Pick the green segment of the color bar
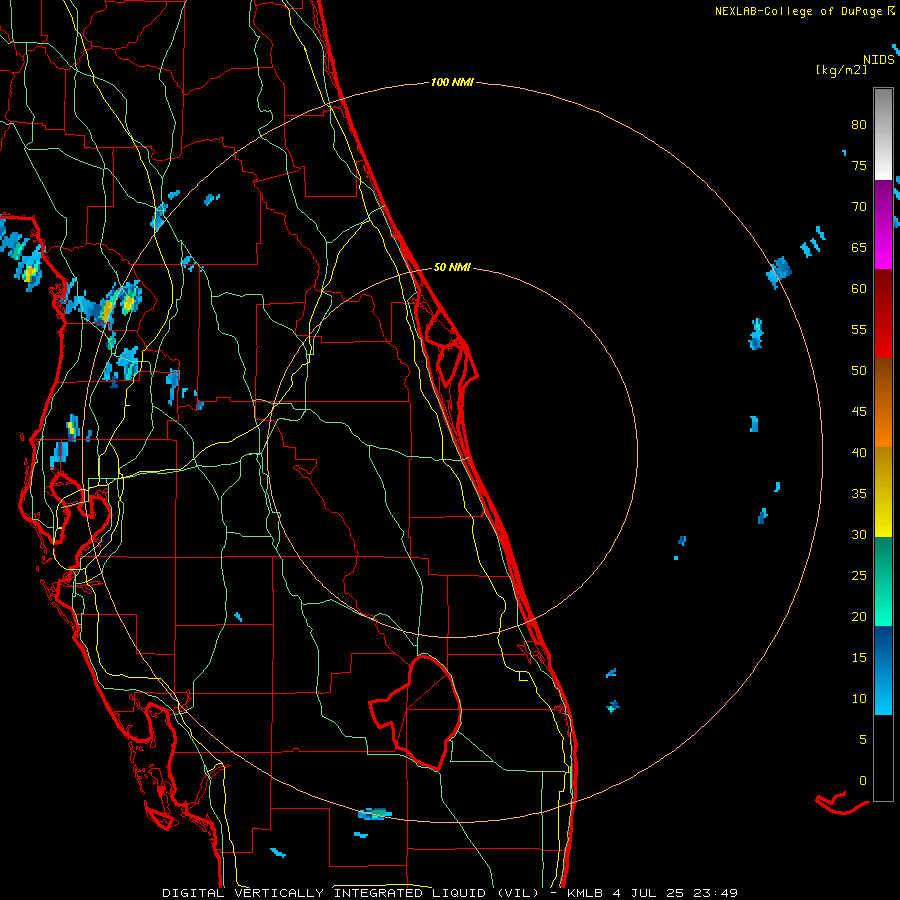 pos(883,581)
